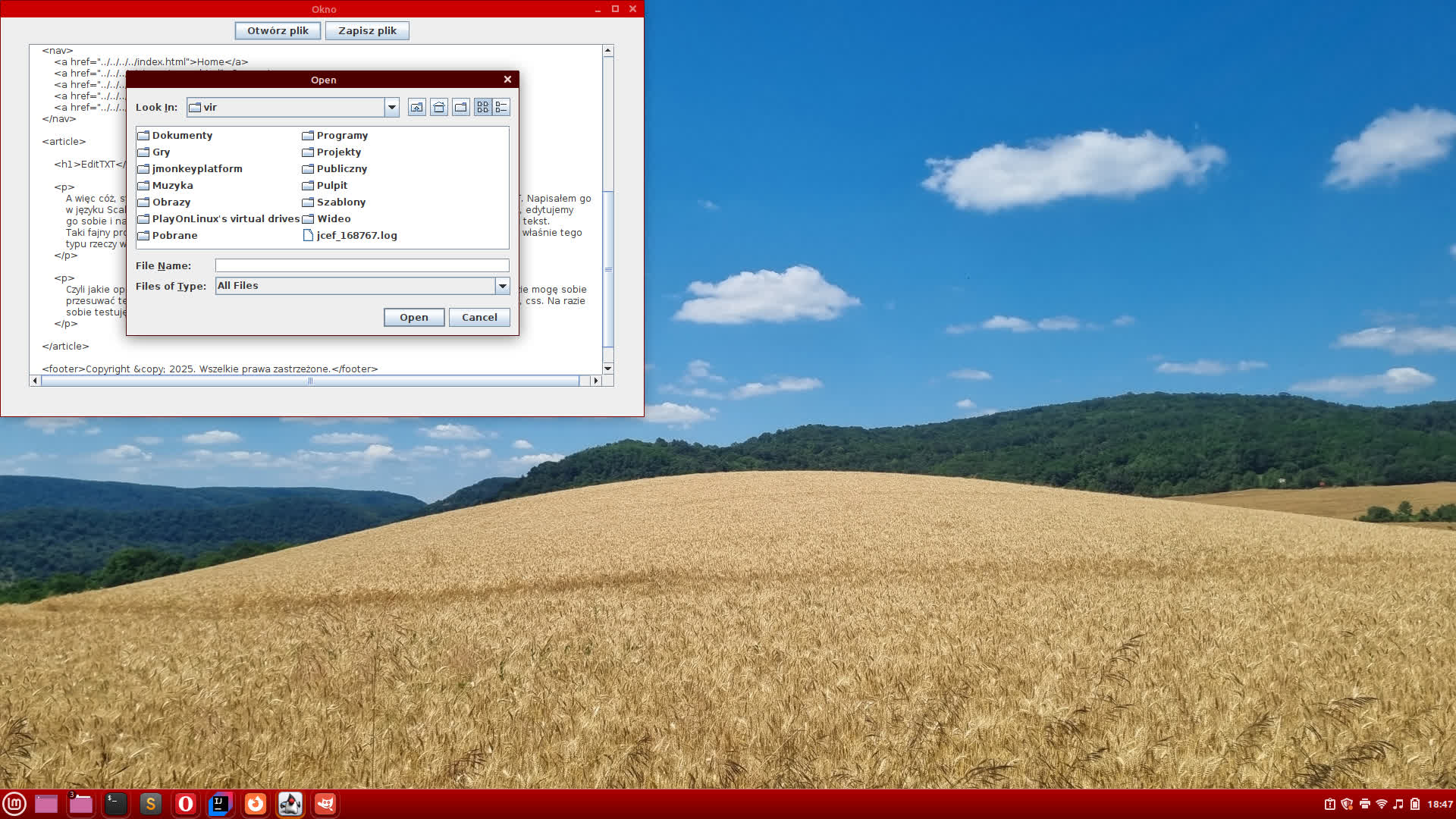Select the Dokumenty folder
Image resolution: width=1456 pixels, height=819 pixels.
(182, 136)
